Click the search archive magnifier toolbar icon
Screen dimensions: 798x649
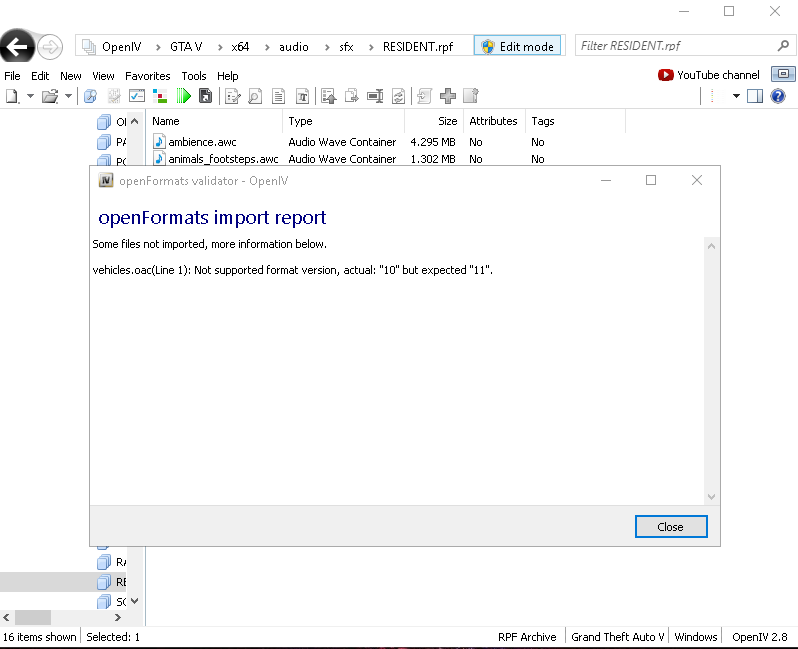[x=91, y=96]
